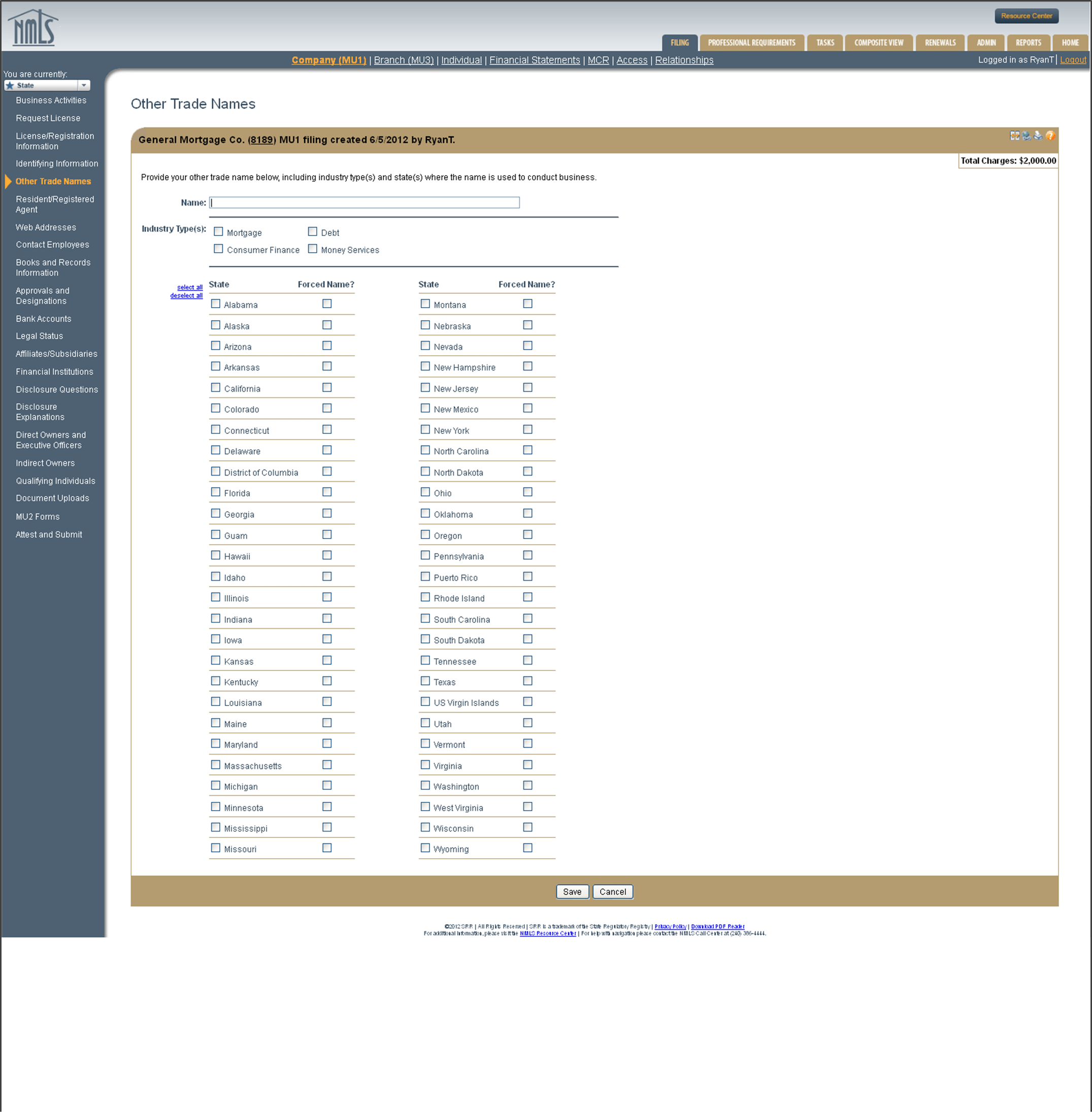Open the COMPOSITE VIEW tab
Screen dimensions: 1092x1112
[879, 42]
